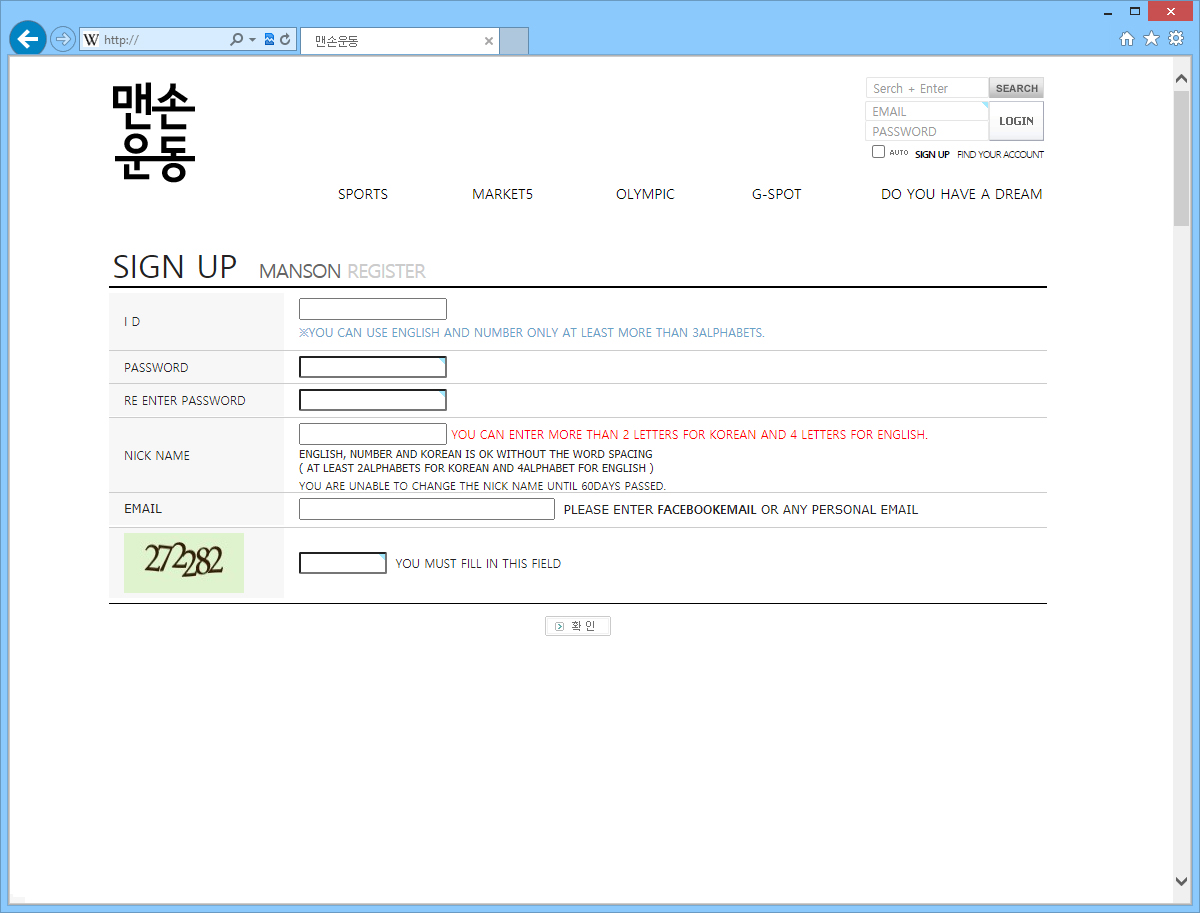This screenshot has height=913, width=1200.
Task: Click the LOGIN button
Action: pos(1016,121)
